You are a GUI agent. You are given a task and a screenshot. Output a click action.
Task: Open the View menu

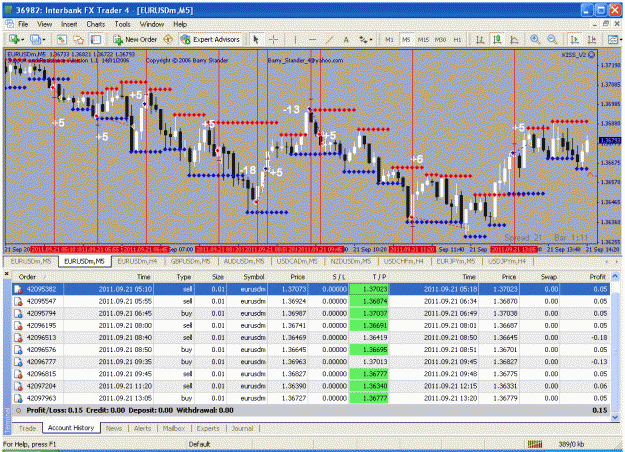pyautogui.click(x=45, y=24)
